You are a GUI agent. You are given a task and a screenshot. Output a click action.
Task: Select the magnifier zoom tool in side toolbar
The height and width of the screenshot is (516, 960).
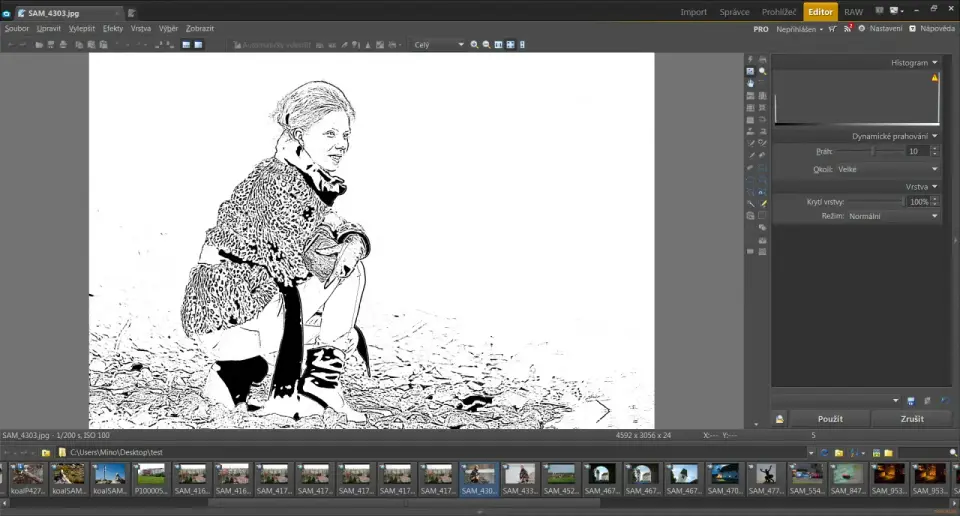click(x=762, y=72)
